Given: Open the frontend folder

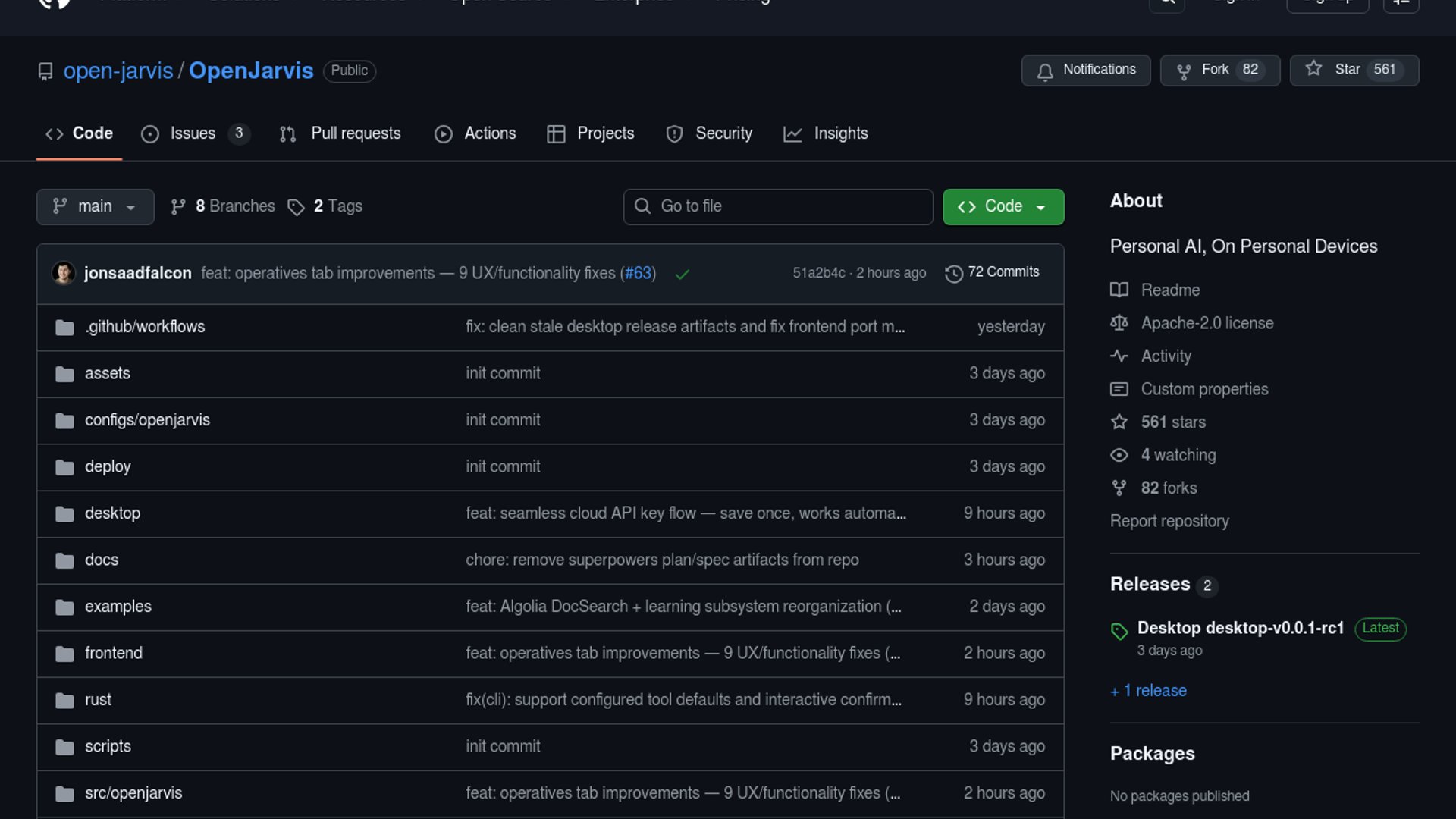Looking at the screenshot, I should [113, 653].
